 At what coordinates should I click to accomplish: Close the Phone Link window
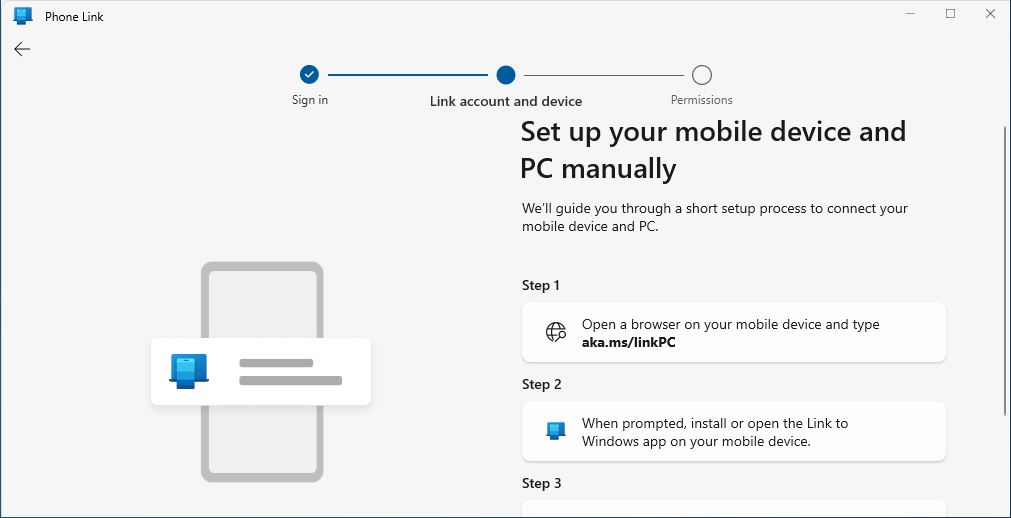(990, 14)
